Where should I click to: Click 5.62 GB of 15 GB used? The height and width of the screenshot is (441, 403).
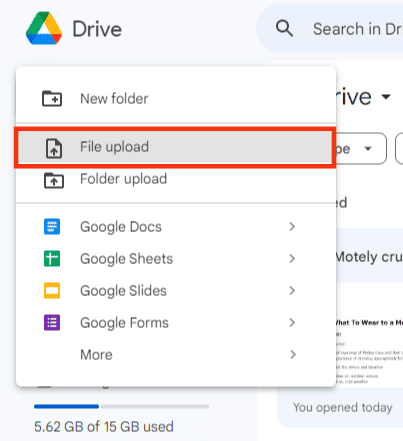click(104, 426)
